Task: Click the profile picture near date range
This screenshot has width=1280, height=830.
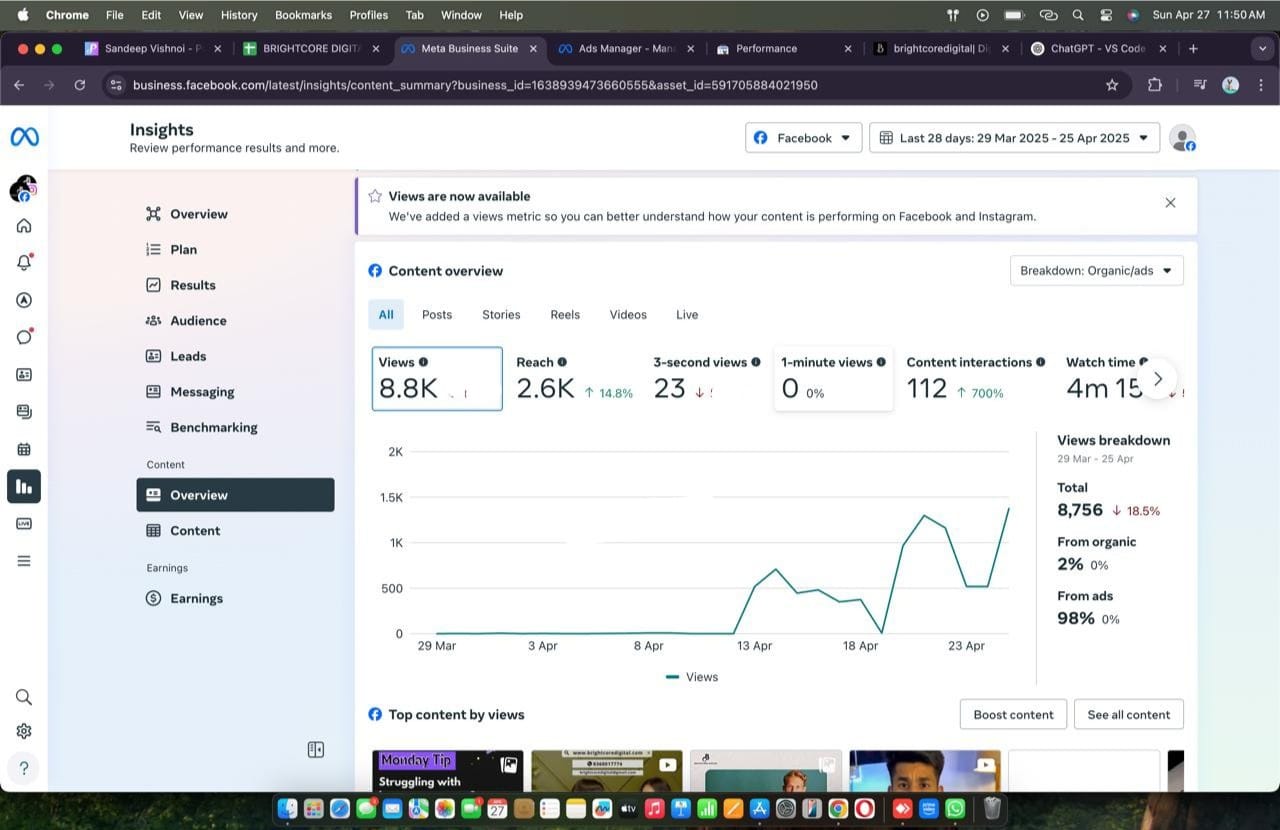Action: (x=1183, y=138)
